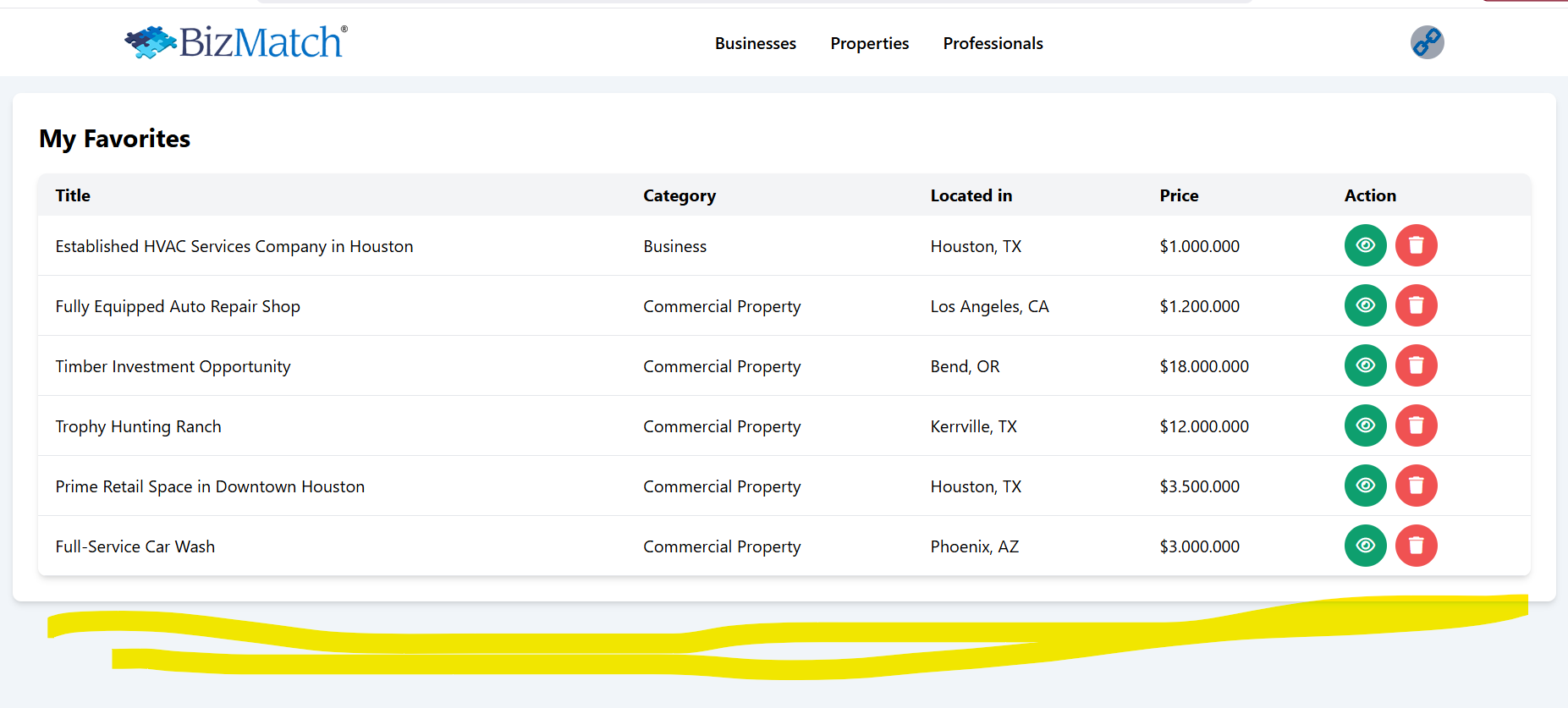This screenshot has width=1568, height=708.
Task: View the Established HVAC Services Company listing
Action: [1365, 245]
